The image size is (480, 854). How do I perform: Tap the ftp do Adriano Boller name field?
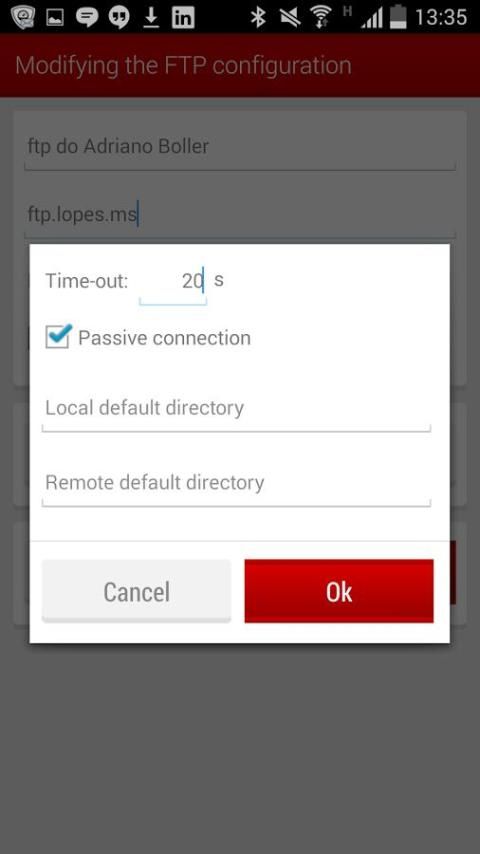click(240, 149)
